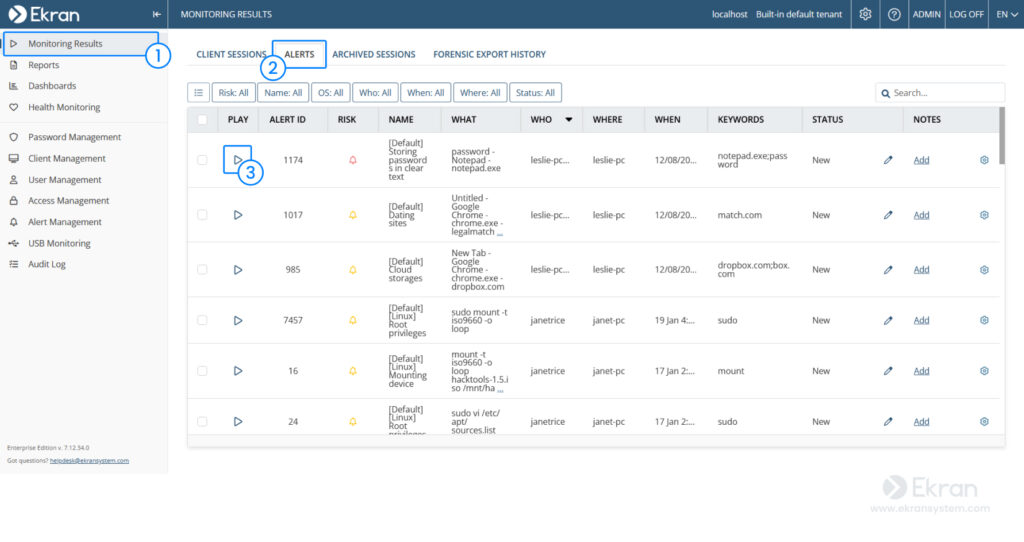The width and height of the screenshot is (1024, 542).
Task: Click the LOG OFF button
Action: [x=966, y=14]
